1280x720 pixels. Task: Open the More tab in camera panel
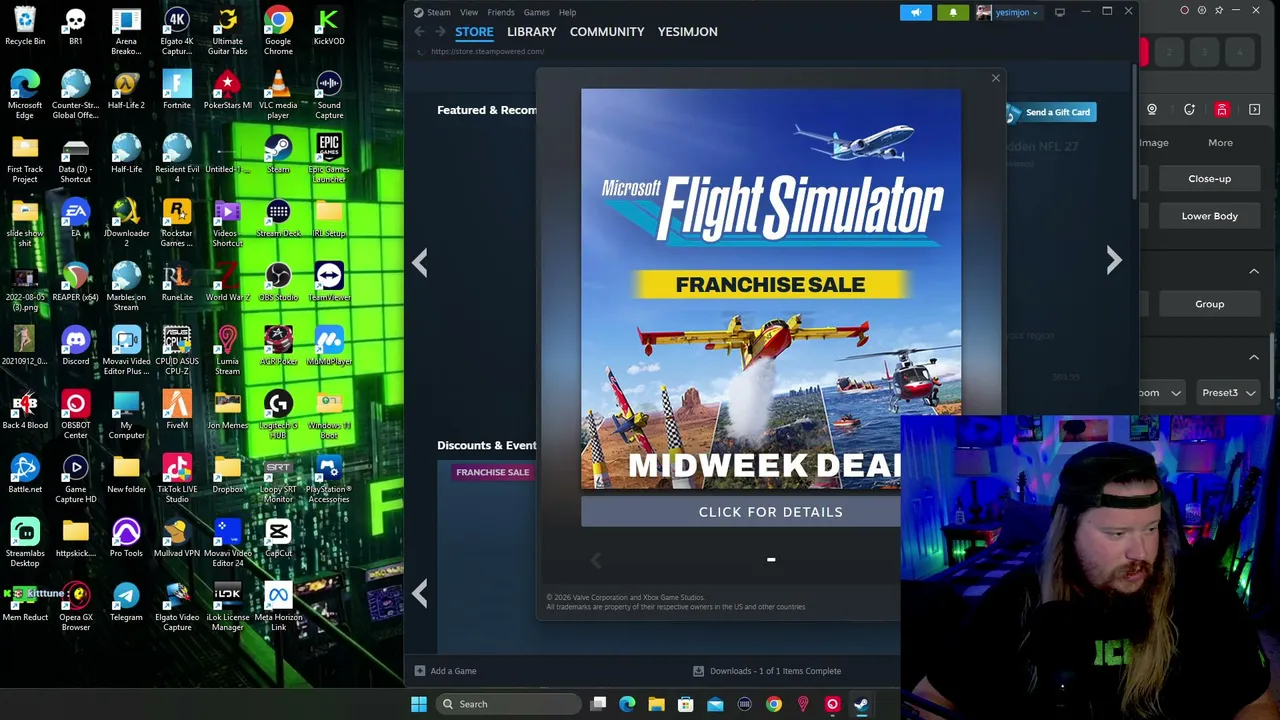1220,143
